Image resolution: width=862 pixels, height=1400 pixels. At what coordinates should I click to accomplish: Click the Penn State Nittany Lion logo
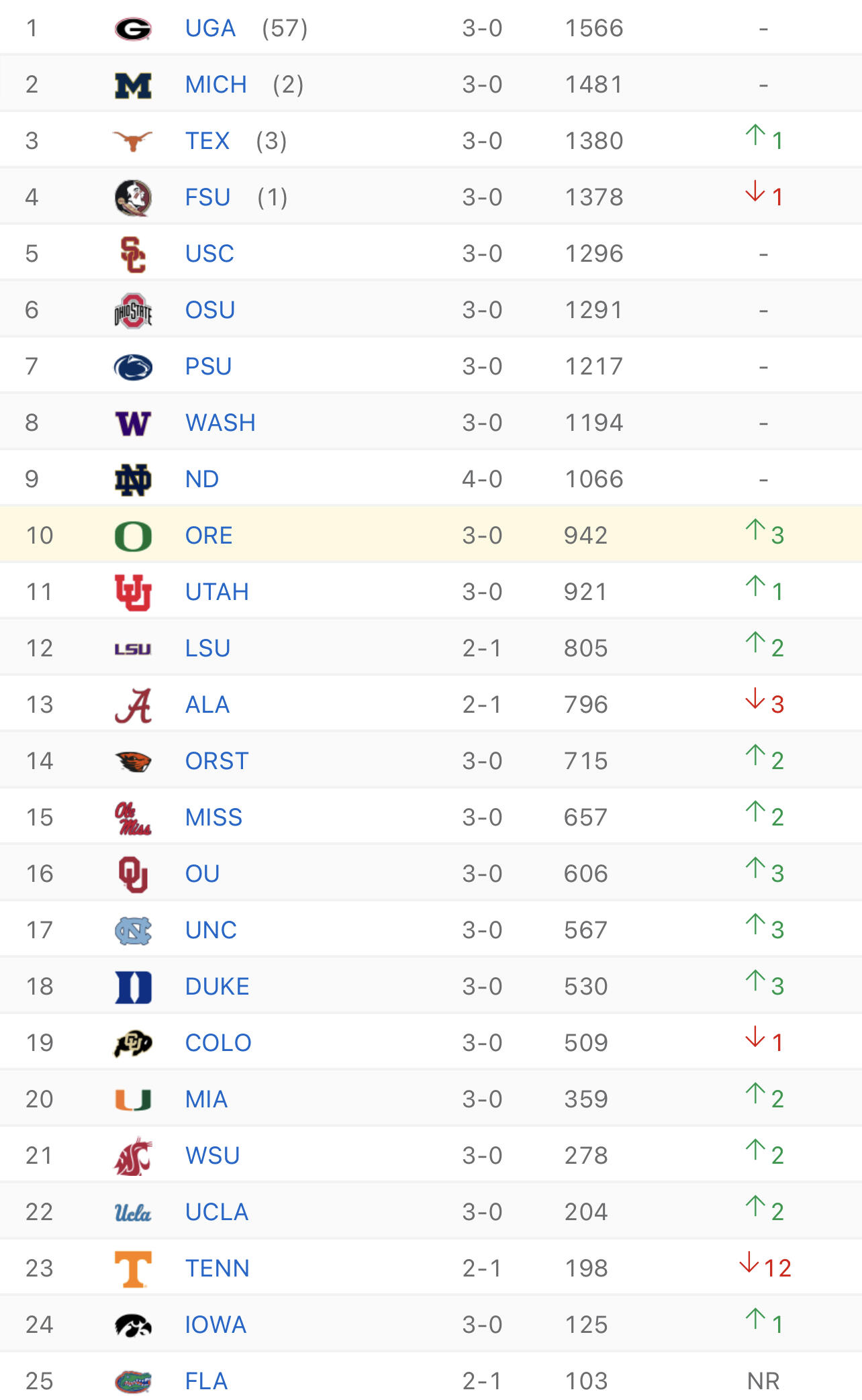[133, 367]
